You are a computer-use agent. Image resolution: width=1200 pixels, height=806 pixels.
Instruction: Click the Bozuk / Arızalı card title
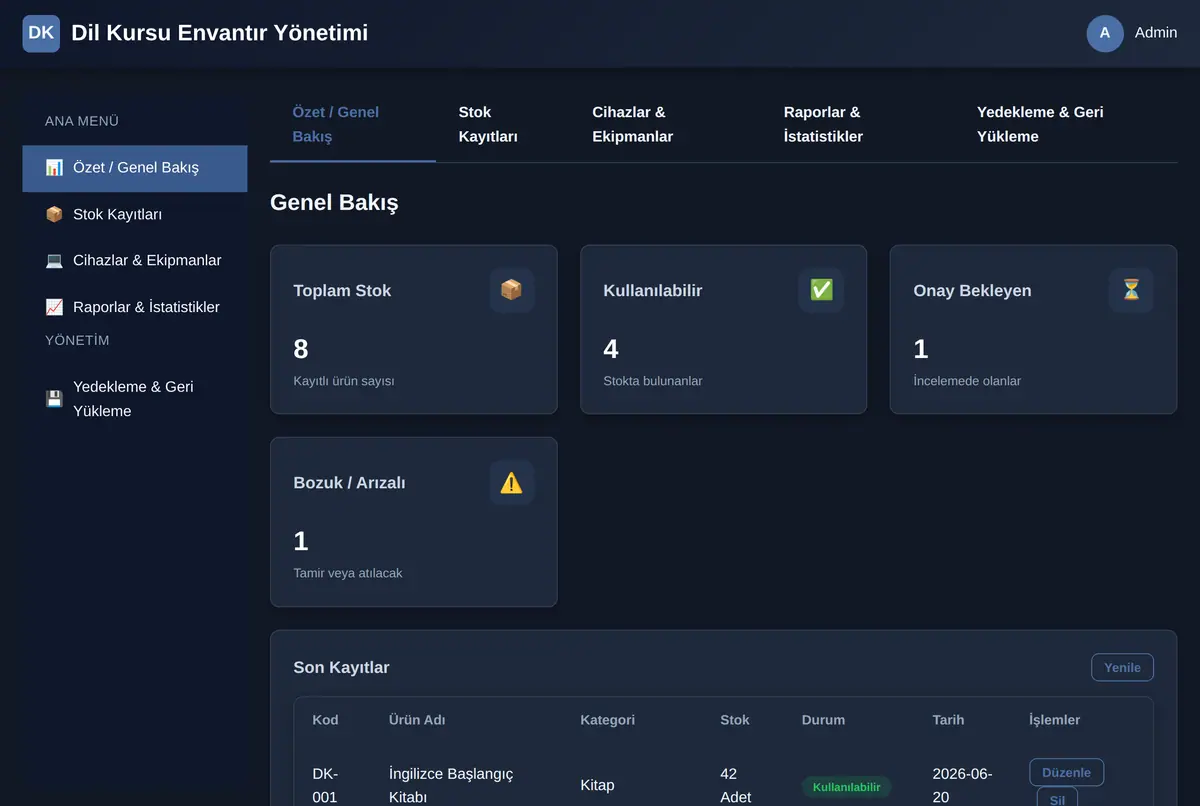(349, 482)
